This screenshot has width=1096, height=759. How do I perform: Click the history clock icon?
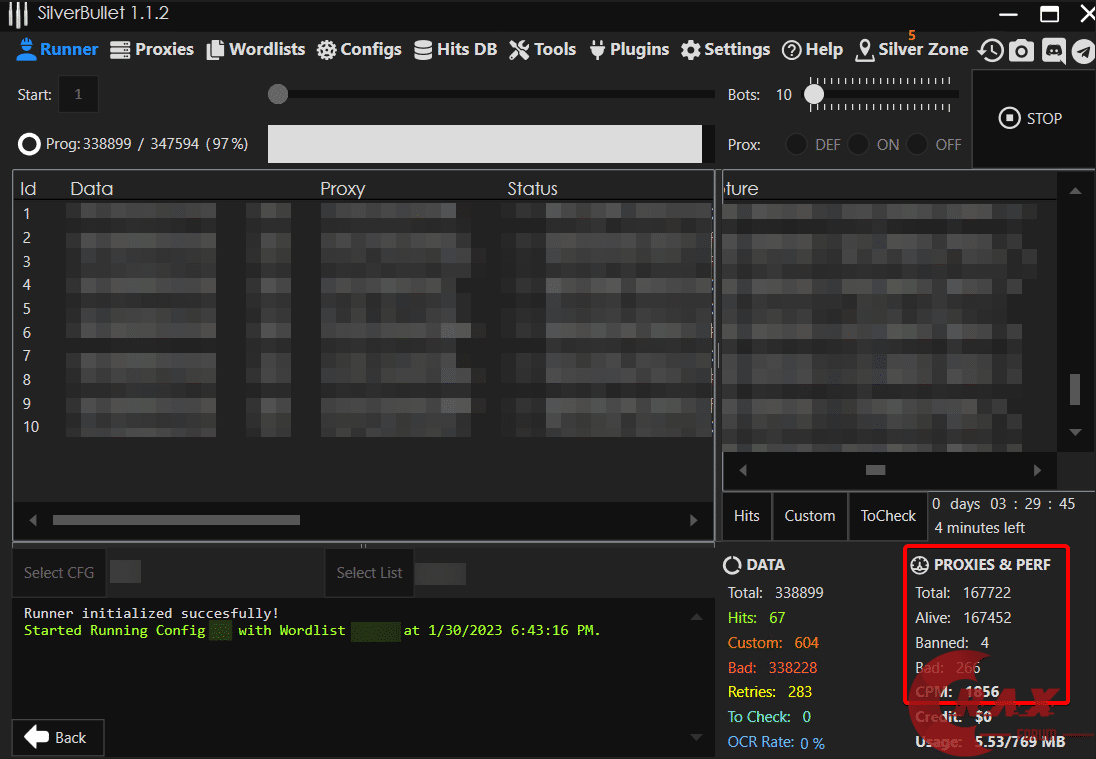click(x=990, y=51)
